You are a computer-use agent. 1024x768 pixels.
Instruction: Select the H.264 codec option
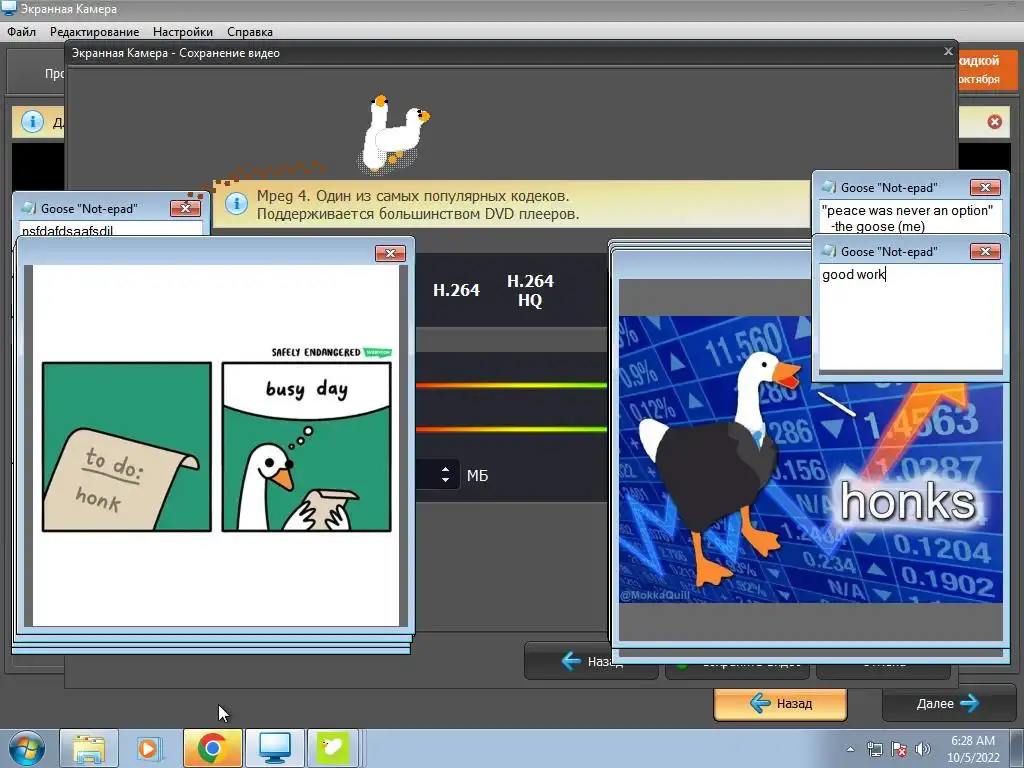pos(456,290)
